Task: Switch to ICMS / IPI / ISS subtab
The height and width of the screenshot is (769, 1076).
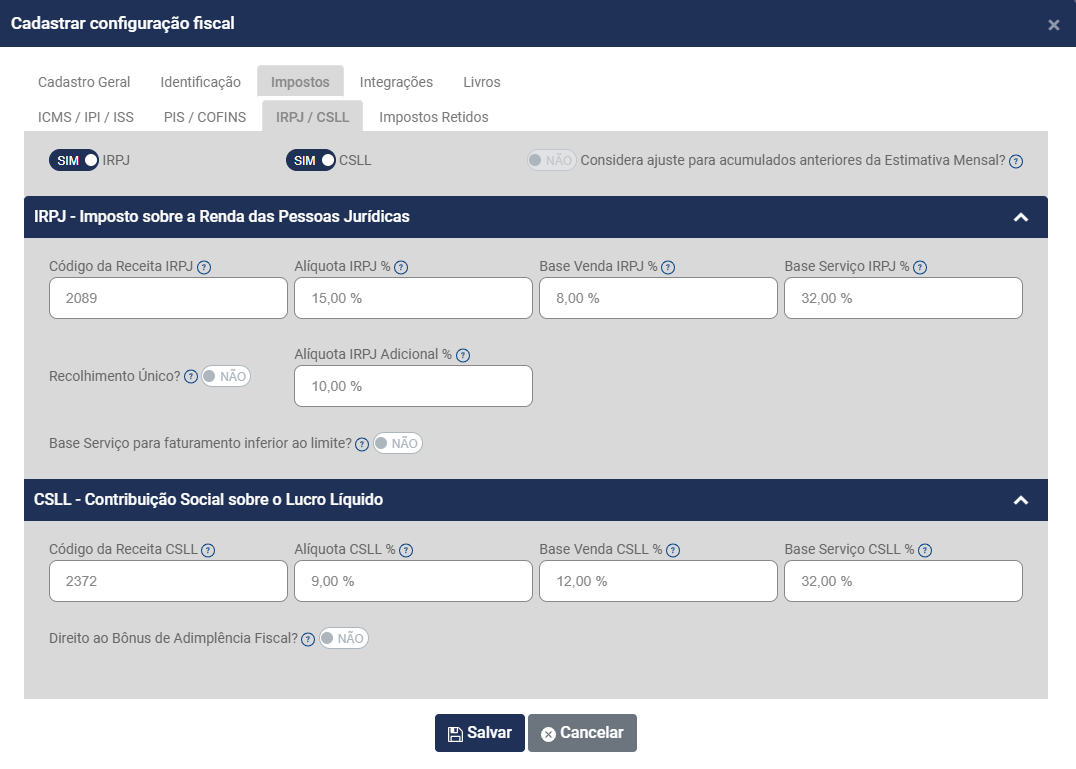Action: coord(86,117)
